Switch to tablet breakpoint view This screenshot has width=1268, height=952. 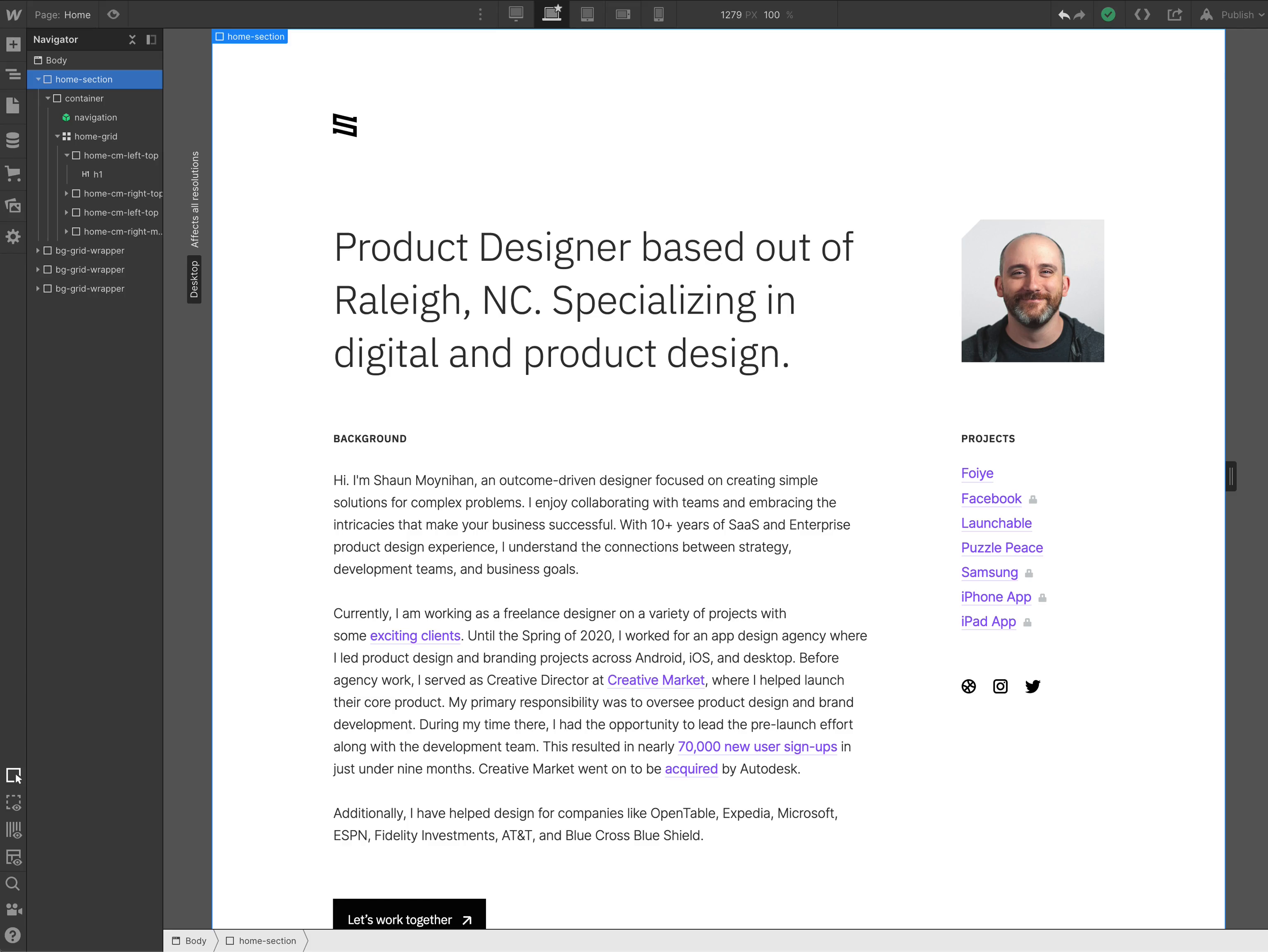[587, 14]
